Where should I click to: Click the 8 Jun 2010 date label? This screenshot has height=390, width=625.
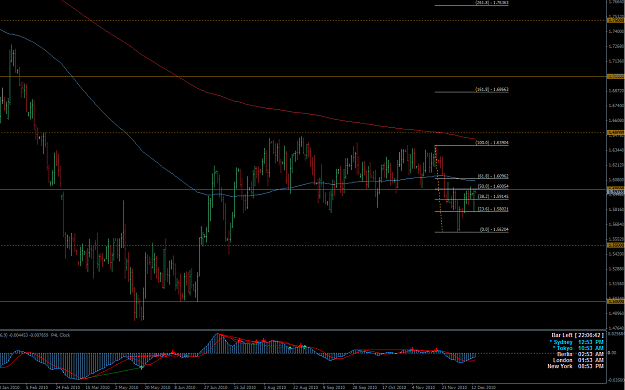pos(186,387)
